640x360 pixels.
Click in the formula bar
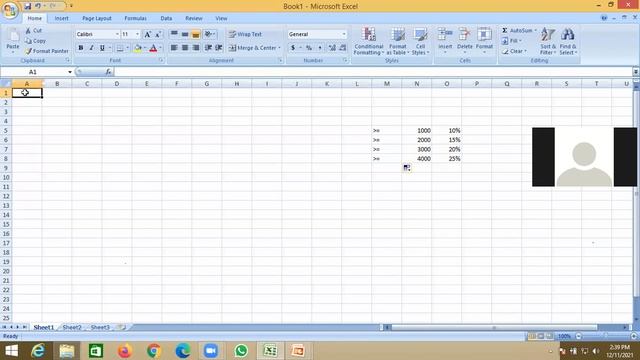(x=373, y=72)
